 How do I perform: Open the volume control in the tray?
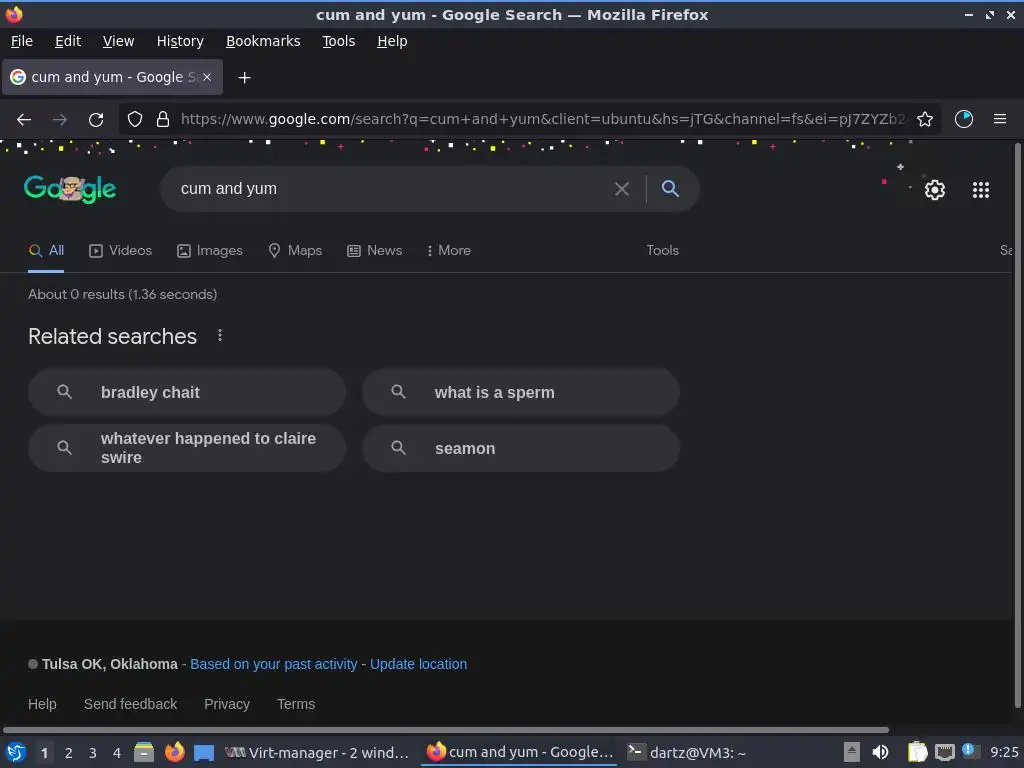pos(880,752)
